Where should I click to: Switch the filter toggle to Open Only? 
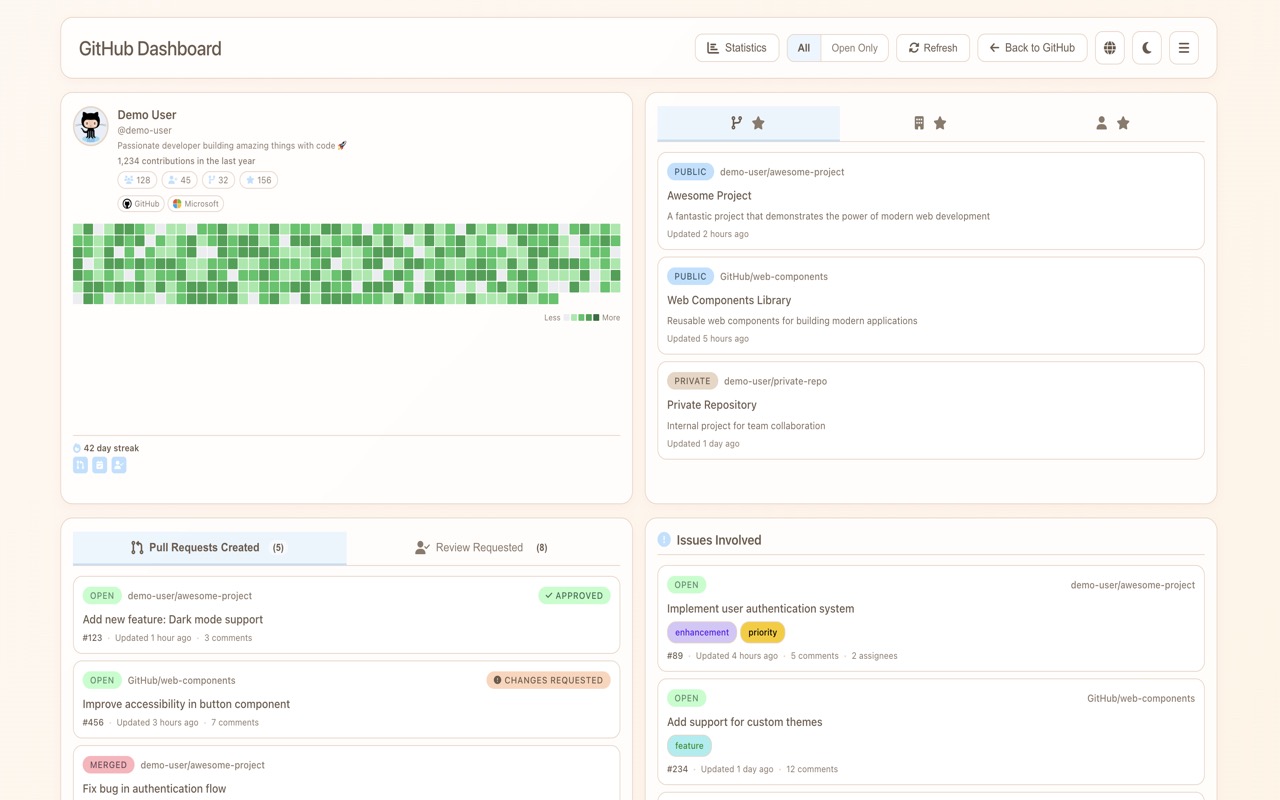(x=854, y=47)
